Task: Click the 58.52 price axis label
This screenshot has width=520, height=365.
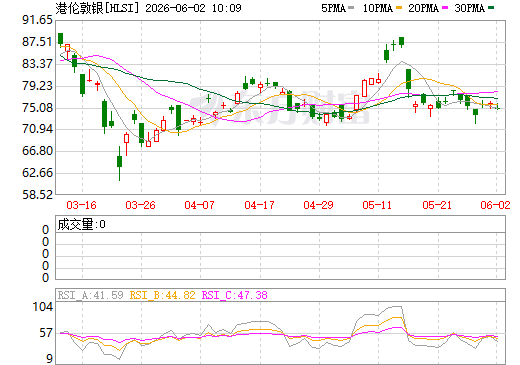Action: (37, 195)
